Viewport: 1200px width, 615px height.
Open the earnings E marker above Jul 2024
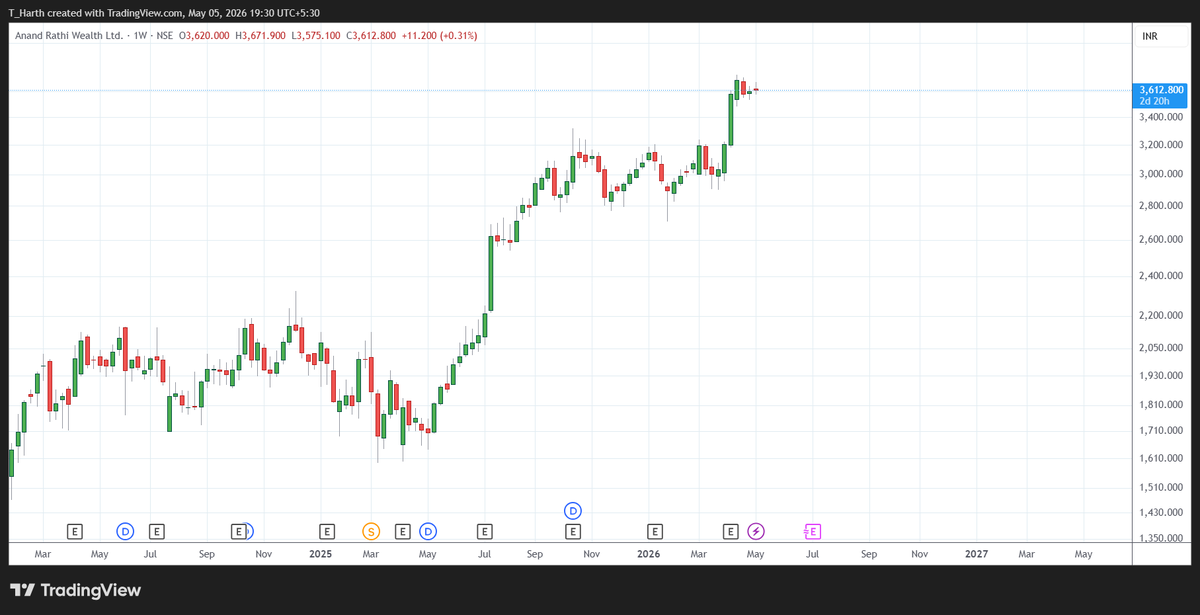[156, 531]
